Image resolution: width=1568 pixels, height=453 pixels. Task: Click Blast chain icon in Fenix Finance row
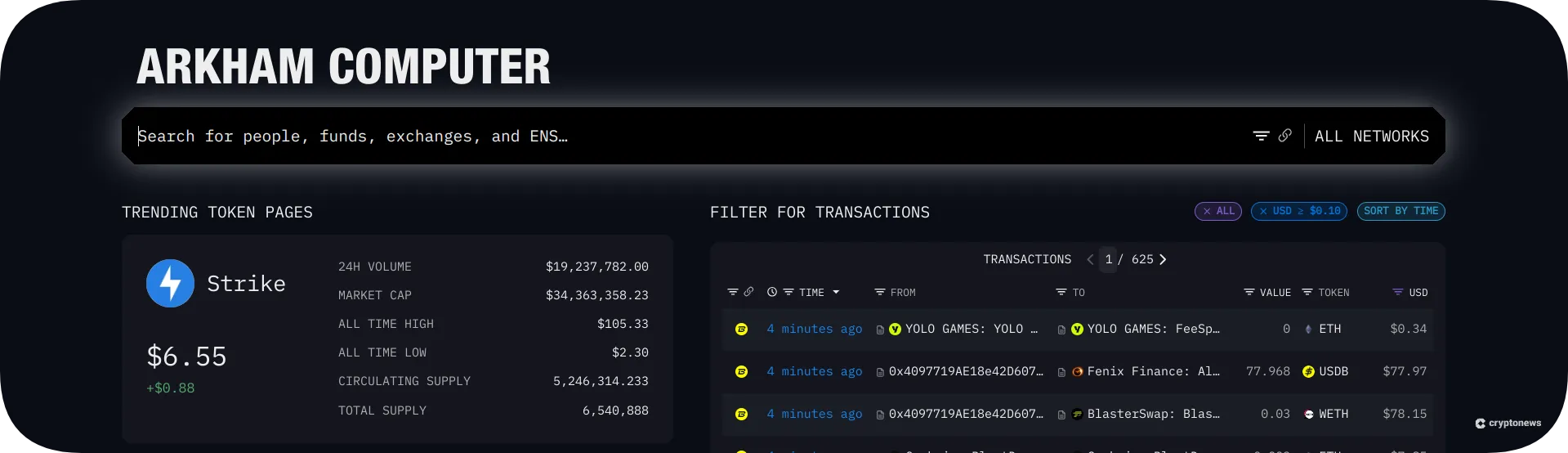pos(741,371)
